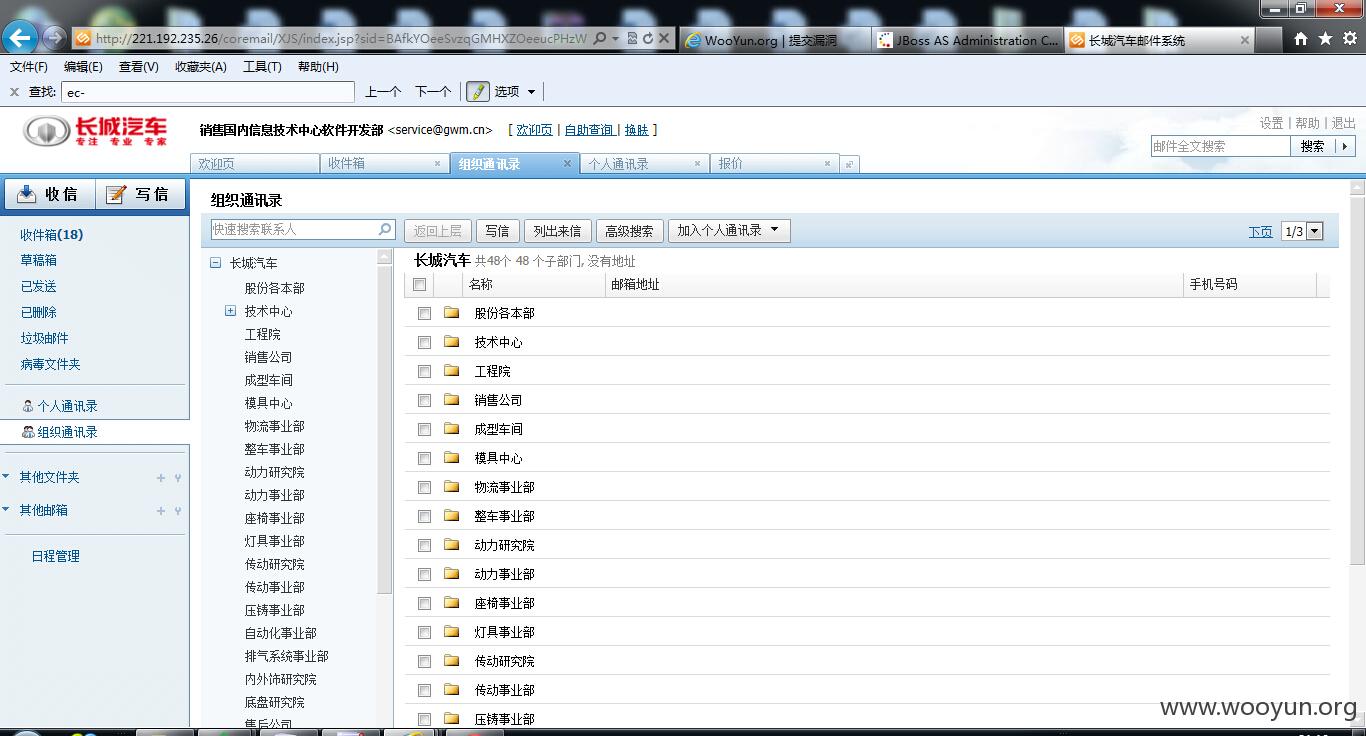Check the box for 模具中心 row
The image size is (1366, 736).
(424, 459)
